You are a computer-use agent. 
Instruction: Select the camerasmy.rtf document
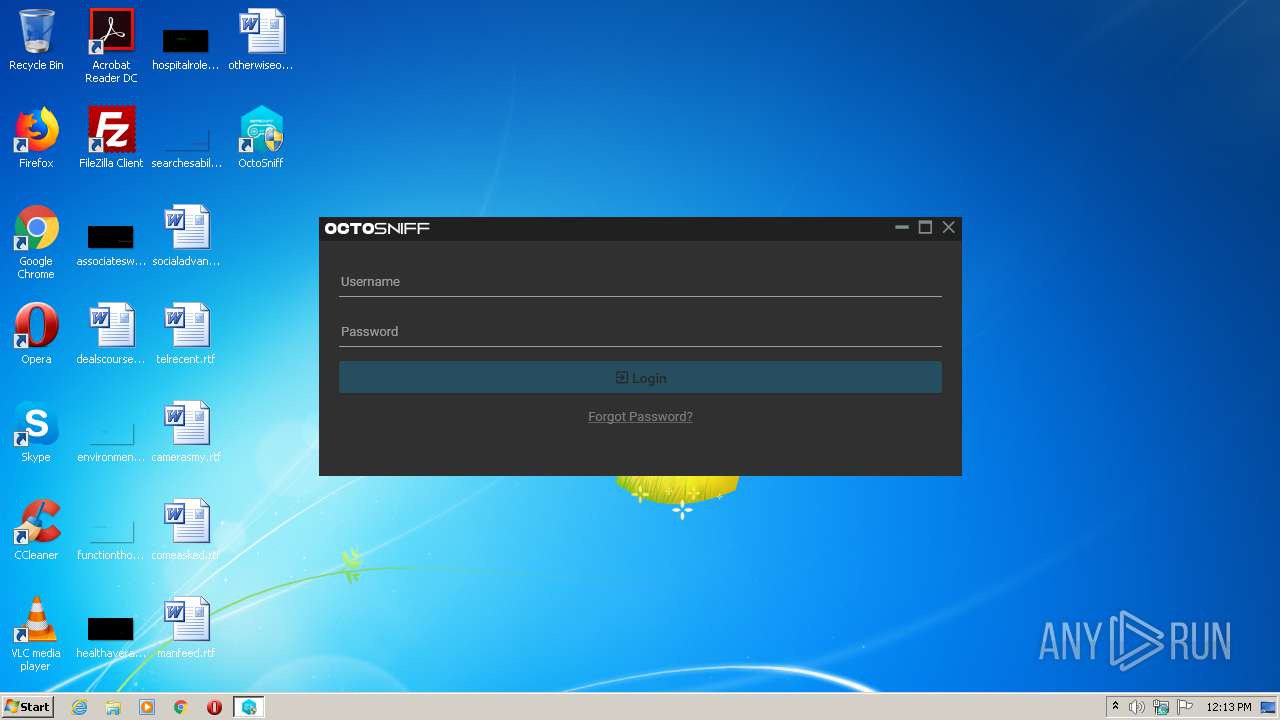click(186, 433)
